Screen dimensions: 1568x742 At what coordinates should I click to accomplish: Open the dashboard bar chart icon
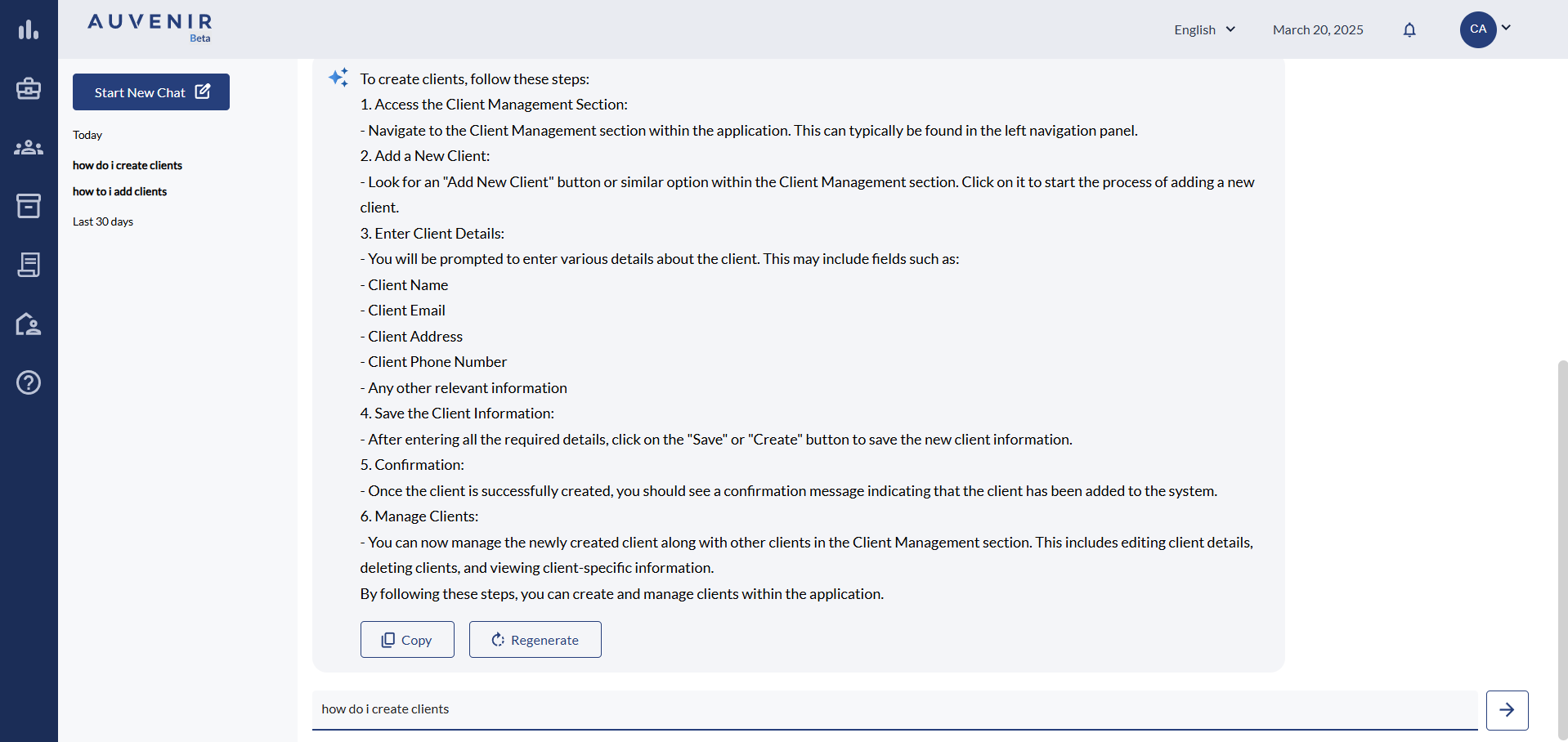tap(29, 30)
